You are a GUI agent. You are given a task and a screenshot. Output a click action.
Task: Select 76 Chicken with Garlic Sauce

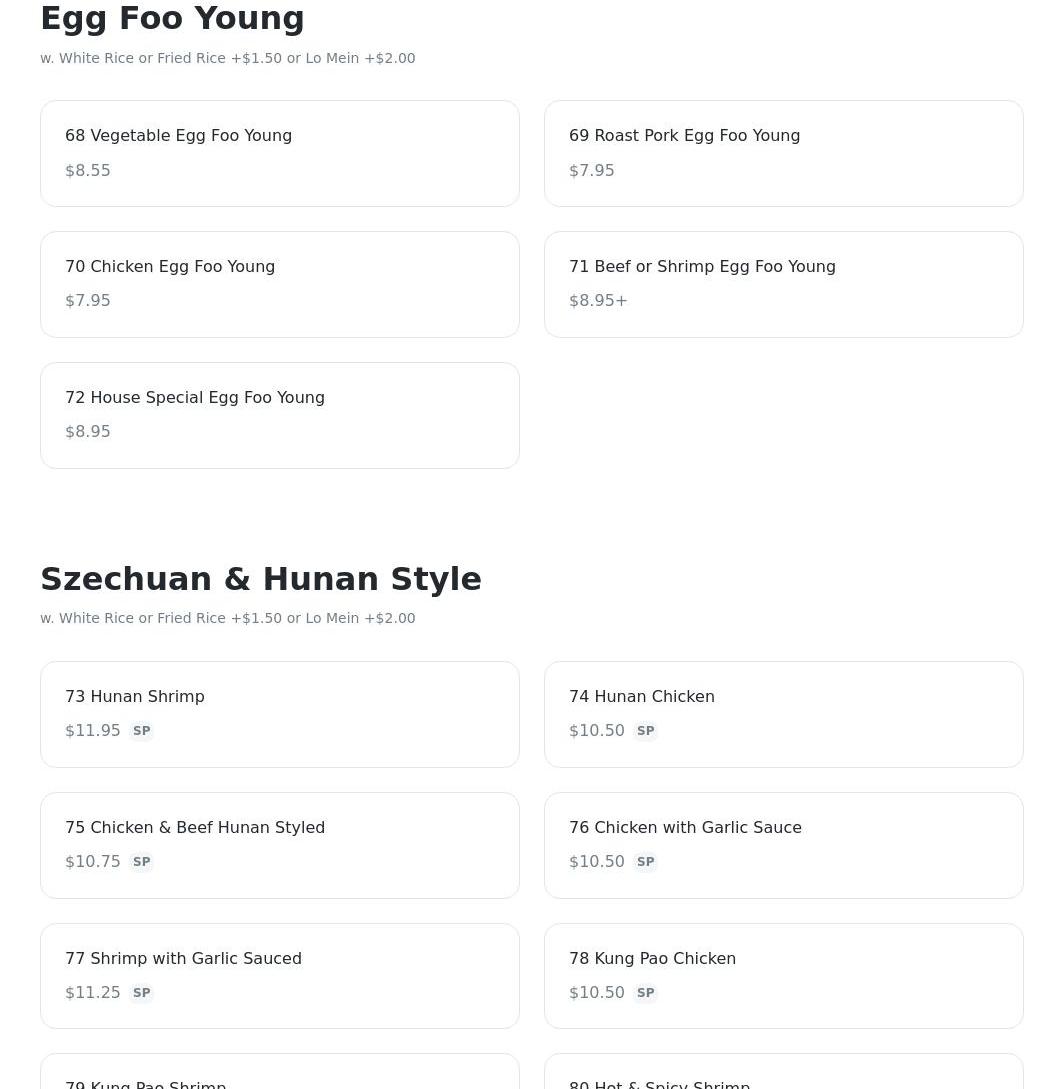click(x=783, y=845)
